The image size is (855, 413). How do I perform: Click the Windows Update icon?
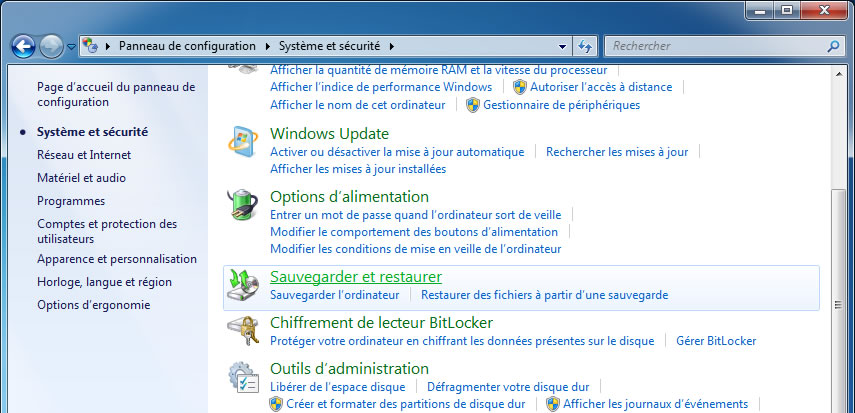244,142
